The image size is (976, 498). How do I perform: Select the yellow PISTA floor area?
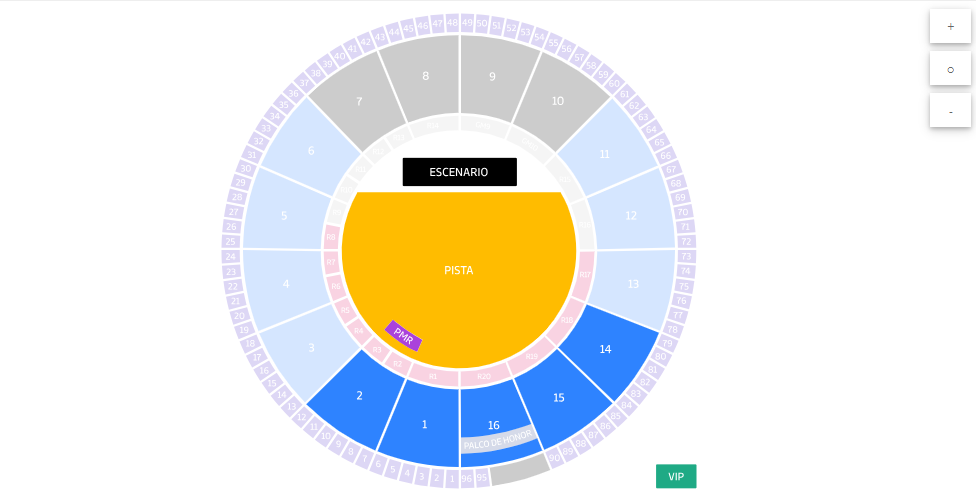[459, 270]
